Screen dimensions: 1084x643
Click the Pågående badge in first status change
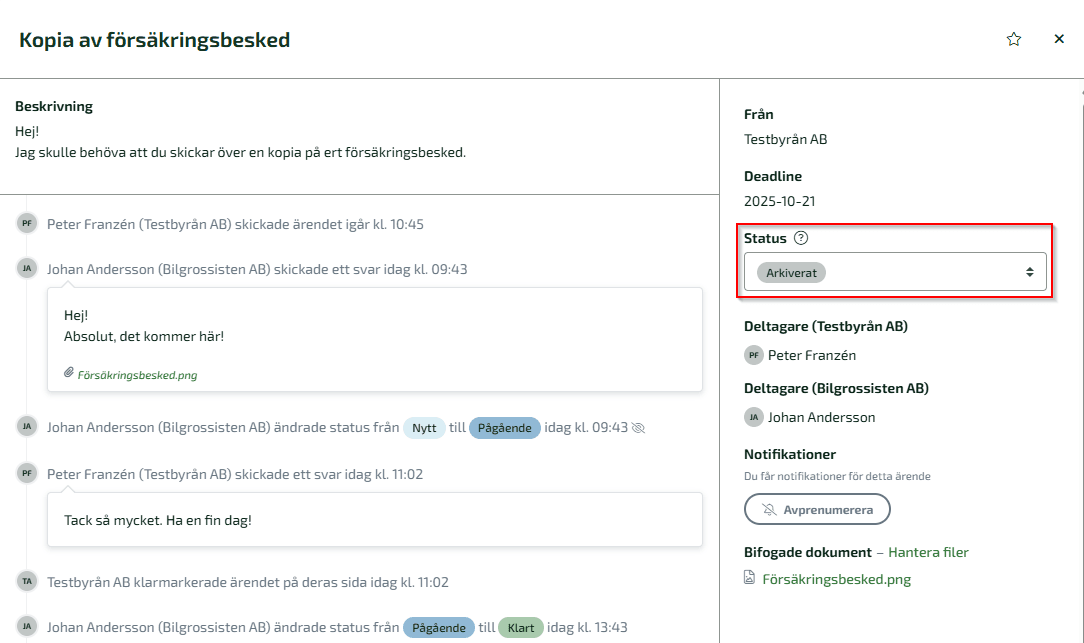click(x=504, y=428)
